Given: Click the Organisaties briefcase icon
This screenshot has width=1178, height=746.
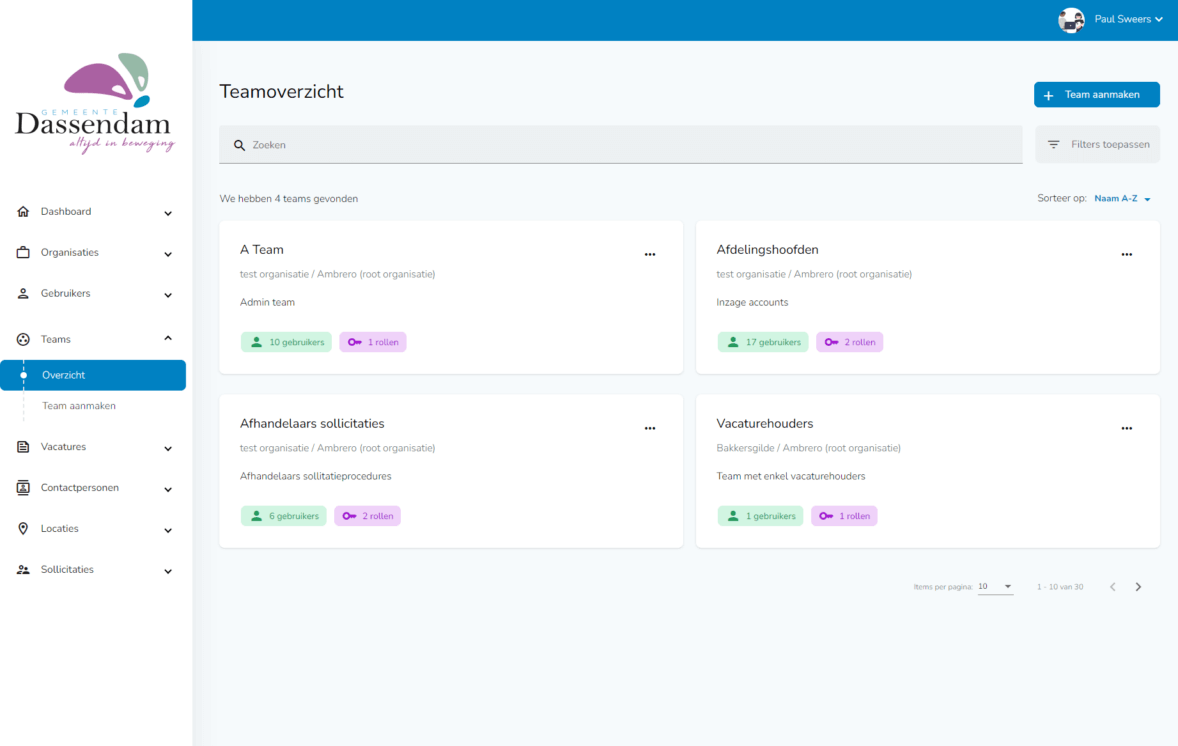Looking at the screenshot, I should point(23,253).
